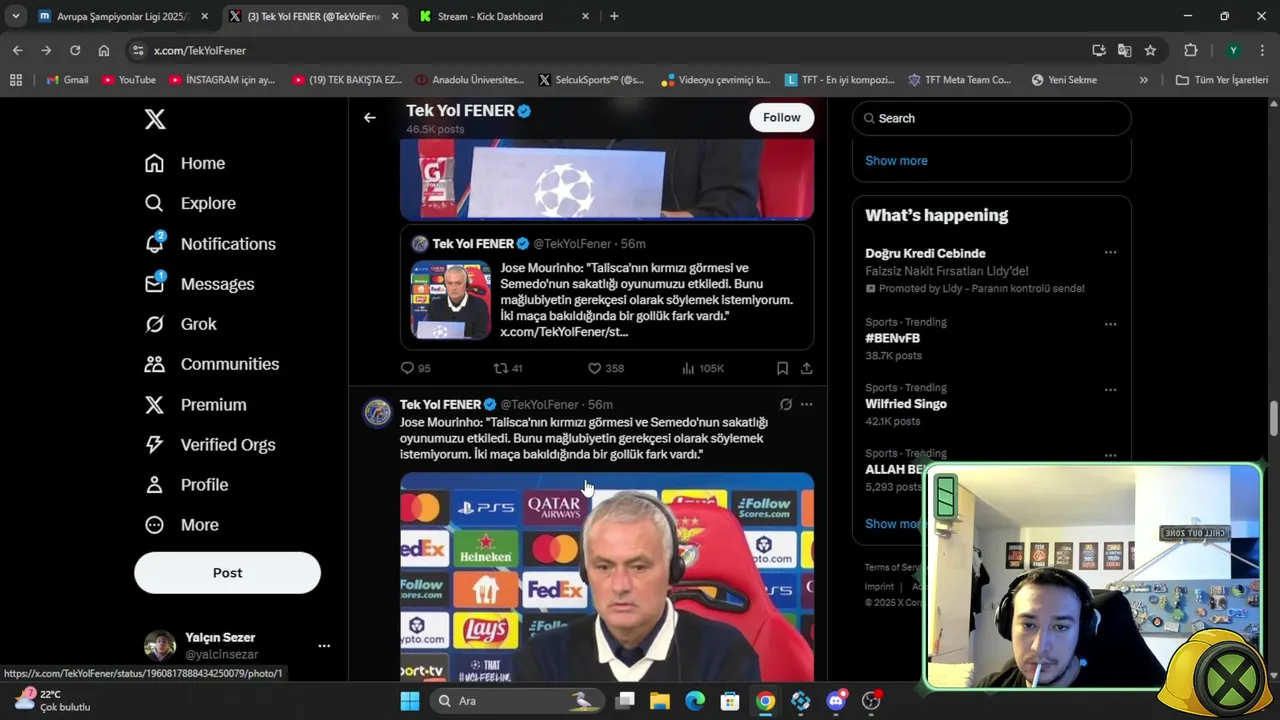Open Messages in the sidebar
This screenshot has height=720, width=1280.
click(x=199, y=284)
